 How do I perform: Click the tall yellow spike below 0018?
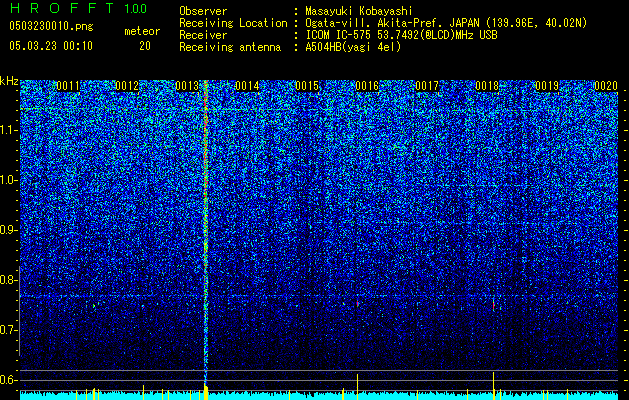coord(493,386)
